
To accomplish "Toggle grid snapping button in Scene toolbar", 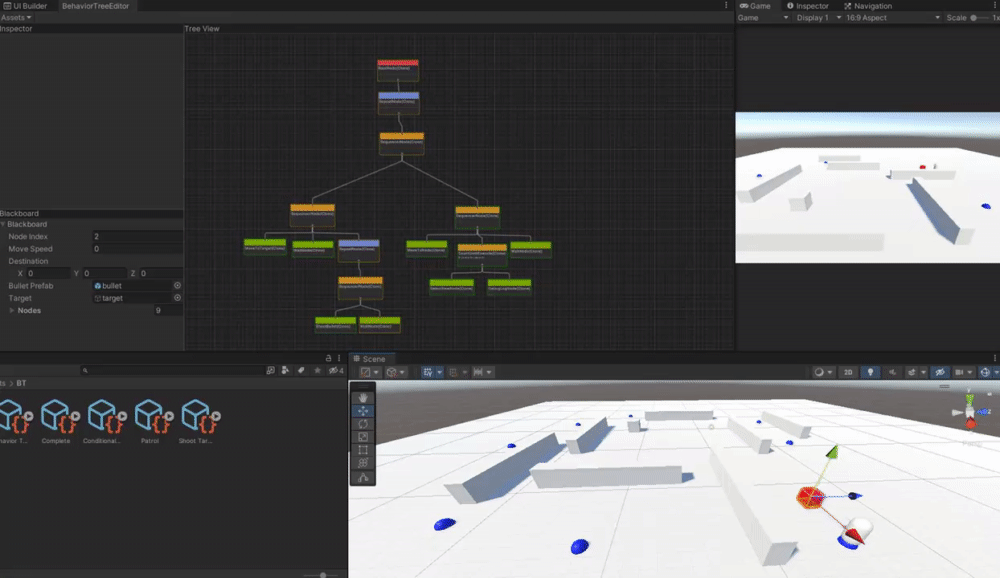I will (428, 372).
